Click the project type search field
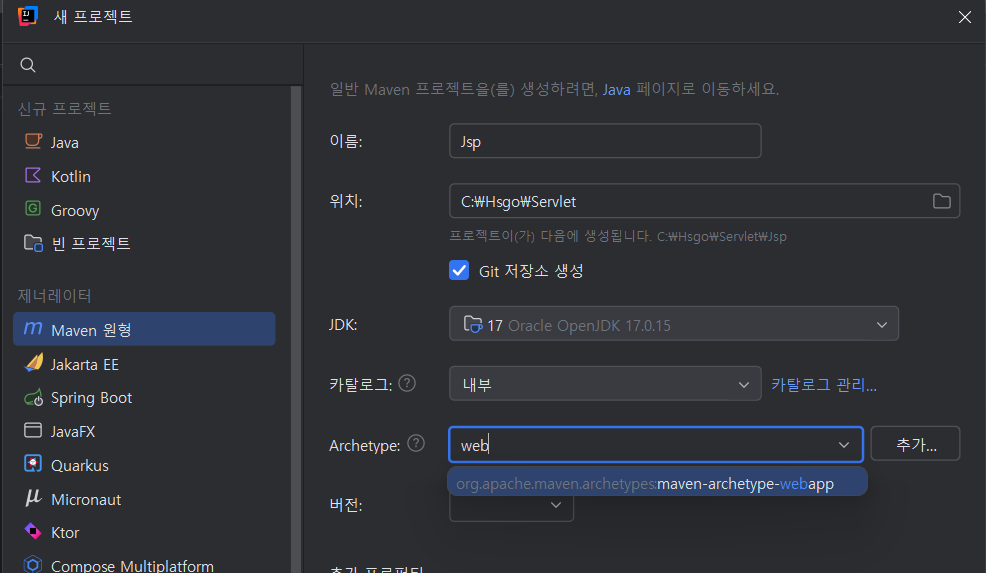Screen dimensions: 986x573 click(x=153, y=65)
